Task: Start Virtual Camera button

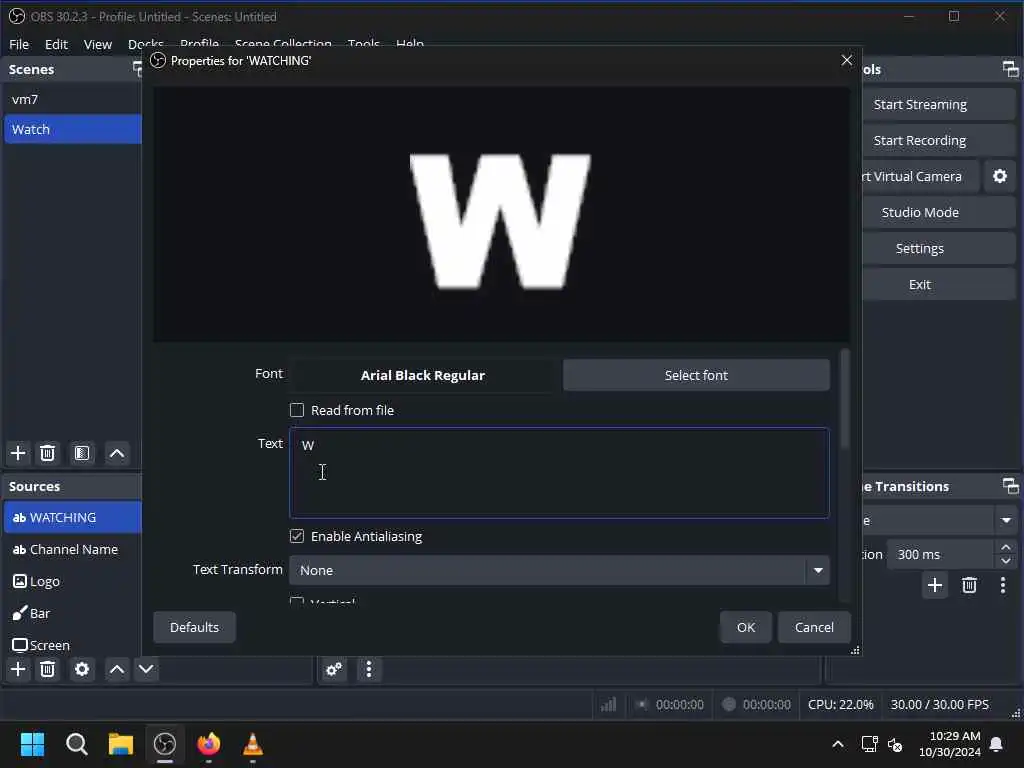Action: (x=920, y=176)
